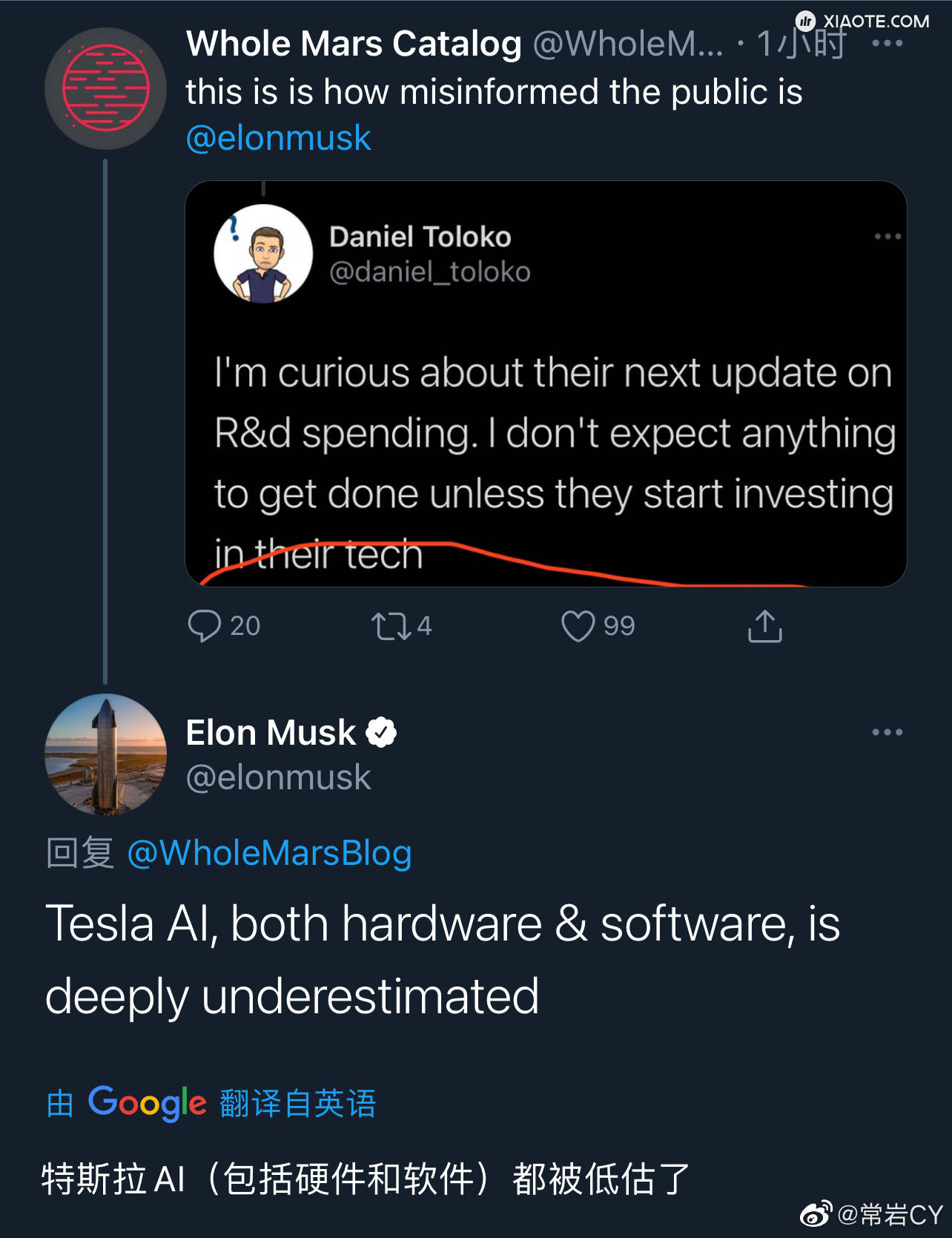Click the reply icon with 20 comments
Viewport: 952px width, 1238px height.
coord(205,625)
